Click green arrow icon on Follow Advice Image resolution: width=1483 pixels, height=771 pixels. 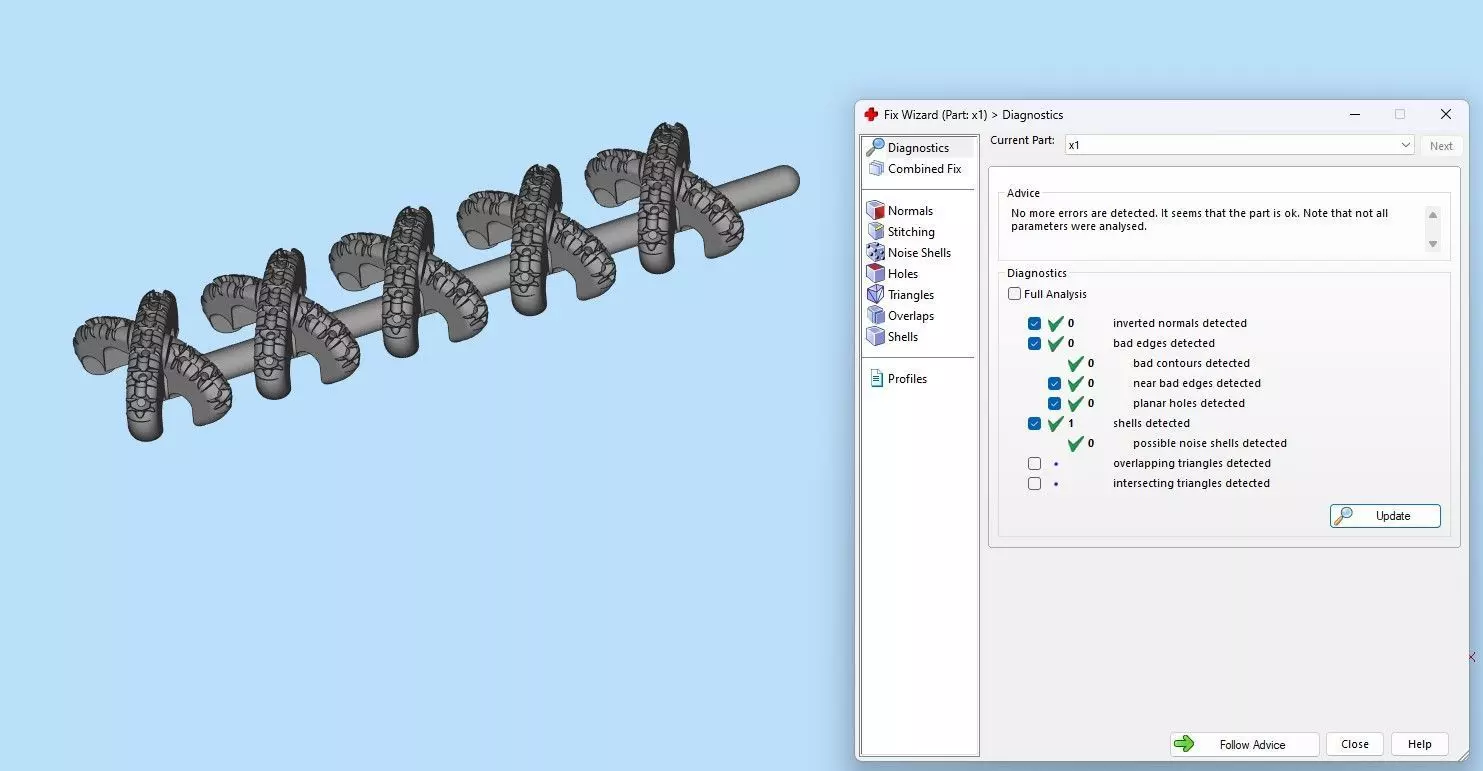tap(1184, 744)
